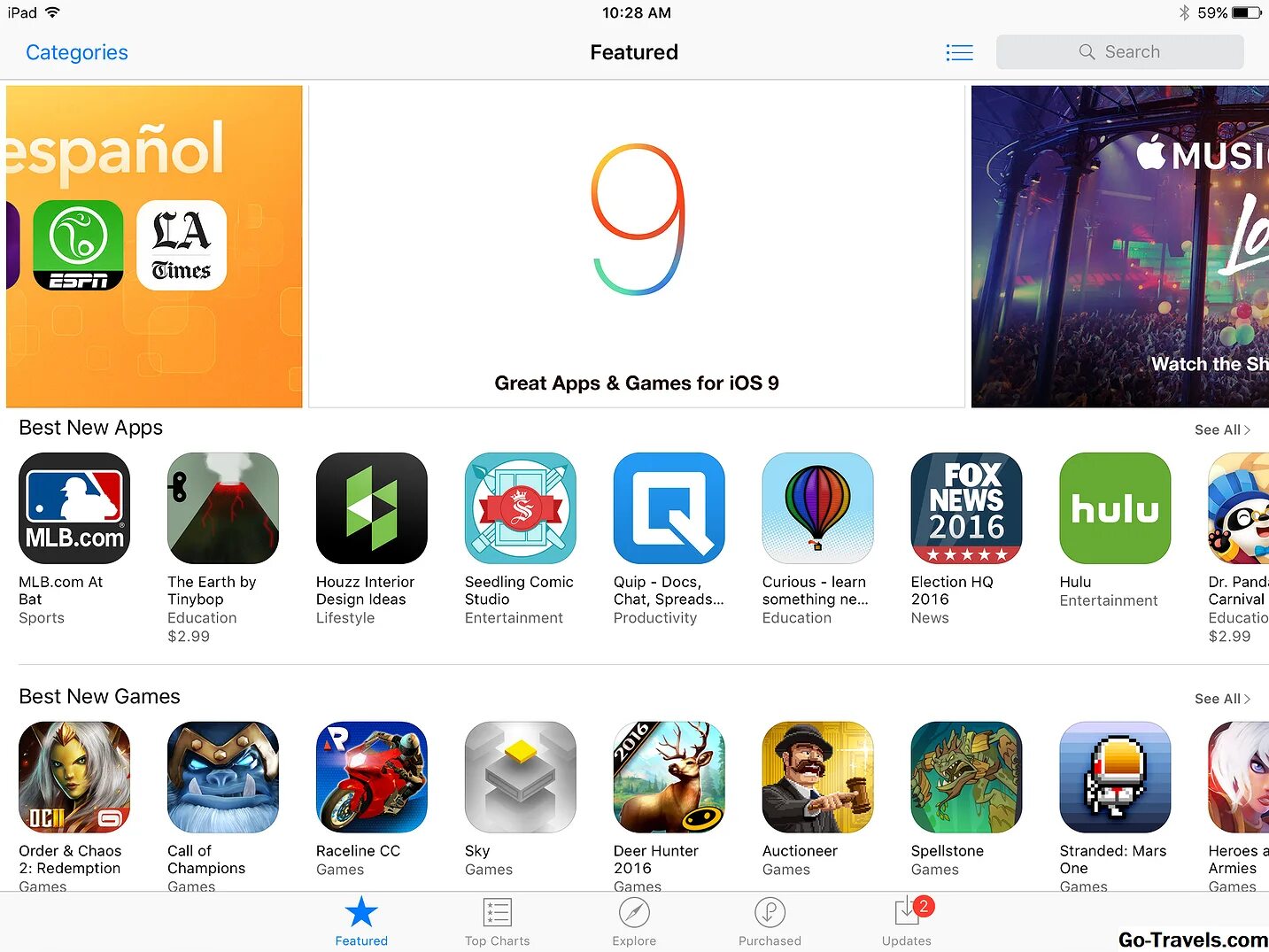The height and width of the screenshot is (952, 1269).
Task: Open the Houzz Interior Design Ideas icon
Action: pyautogui.click(x=372, y=508)
